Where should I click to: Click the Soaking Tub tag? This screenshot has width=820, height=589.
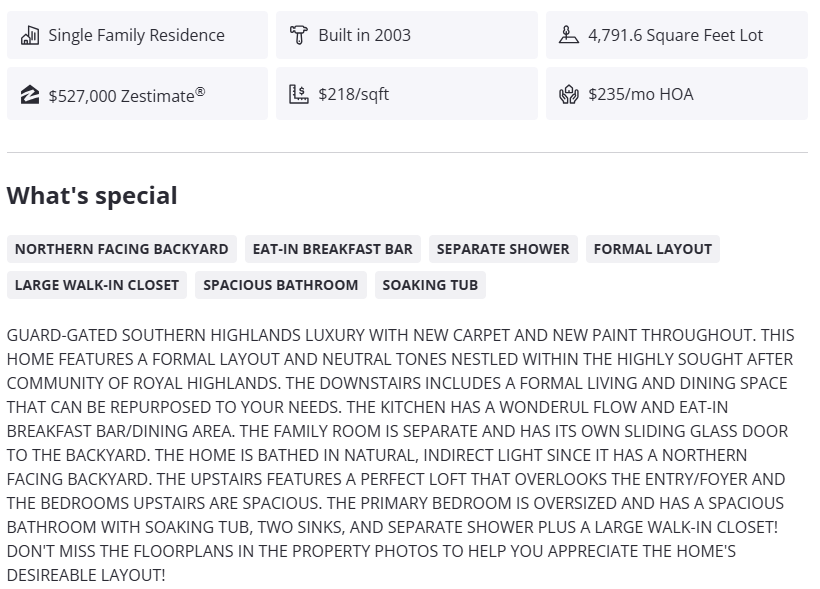pos(430,285)
